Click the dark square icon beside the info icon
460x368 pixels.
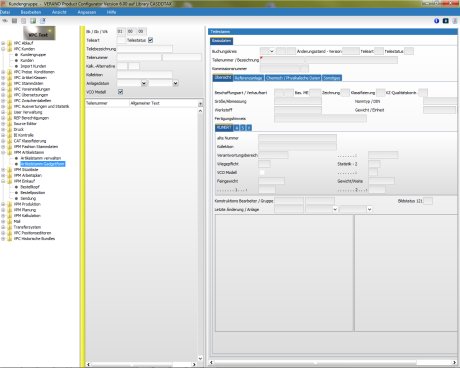(446, 21)
